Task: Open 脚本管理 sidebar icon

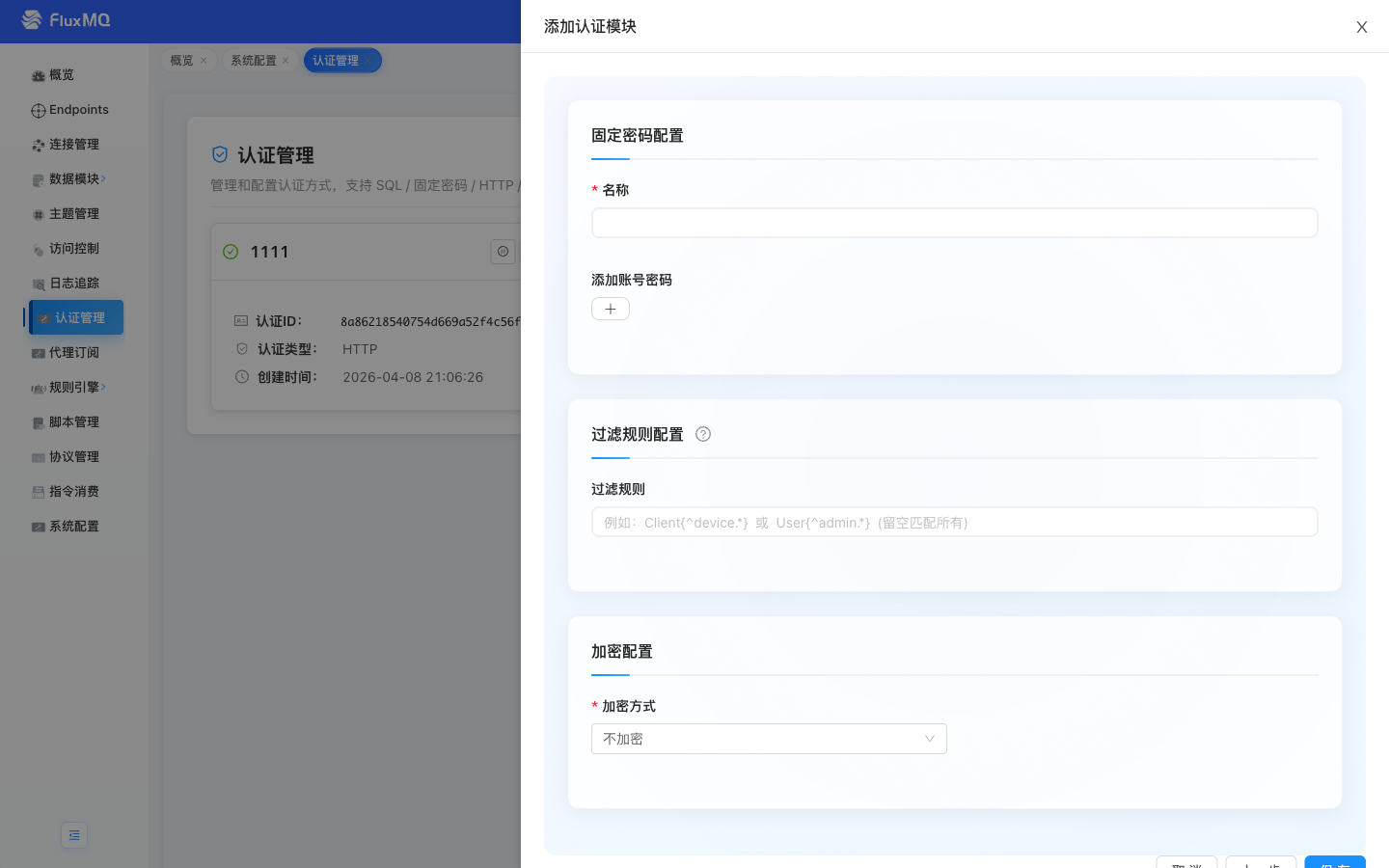Action: 39,423
